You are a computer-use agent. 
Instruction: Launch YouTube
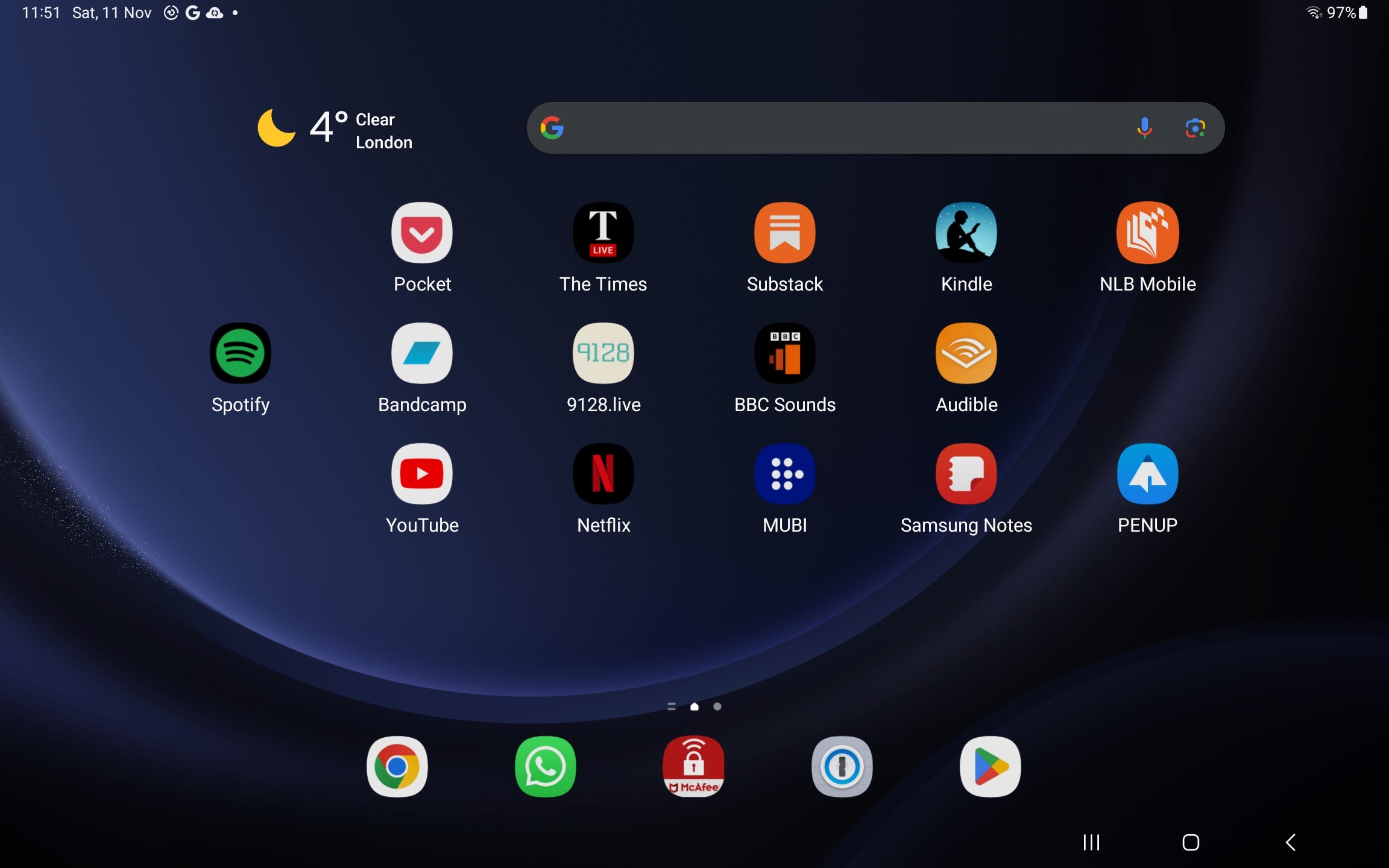coord(422,474)
